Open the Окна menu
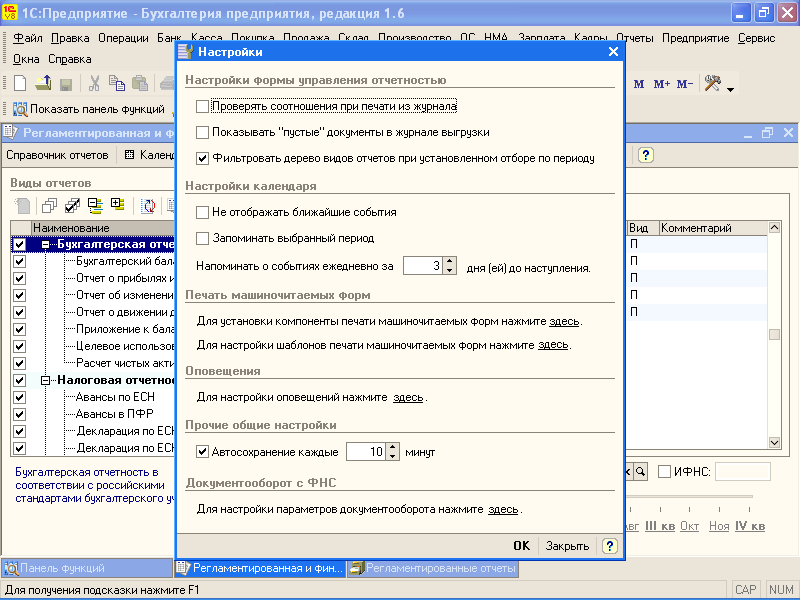Screen dimensions: 800x600 coord(26,59)
